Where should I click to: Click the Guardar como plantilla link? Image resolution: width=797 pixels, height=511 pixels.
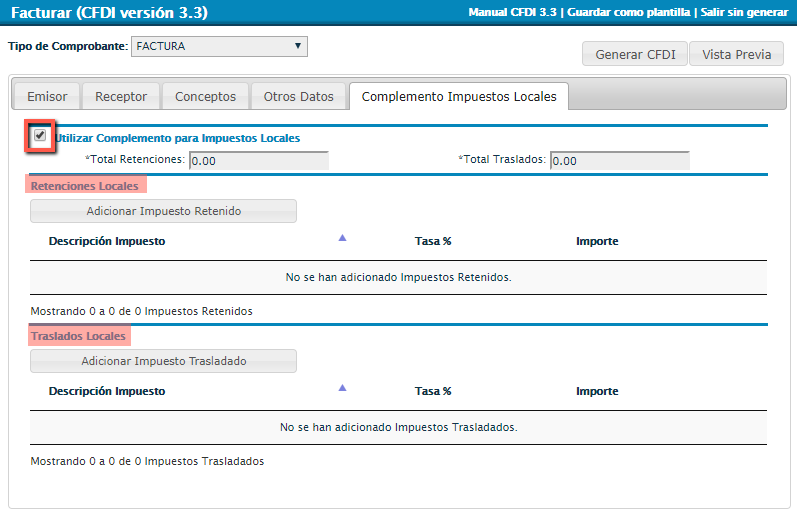(x=630, y=12)
